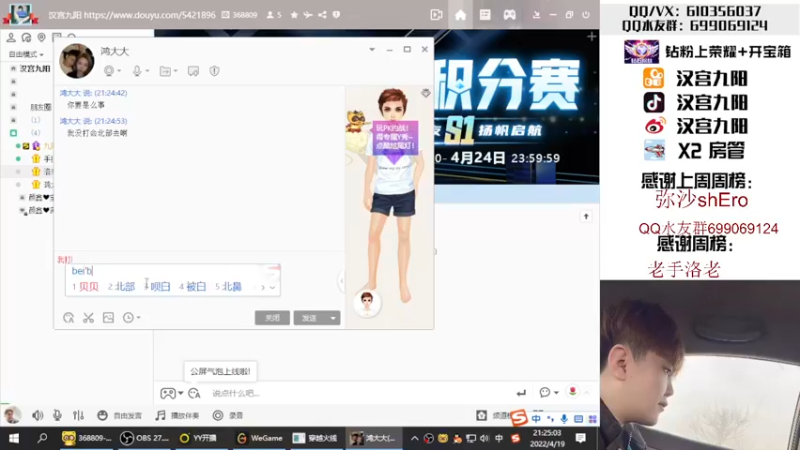Switch to 穿越火线 in the taskbar
The image size is (800, 450).
point(316,438)
